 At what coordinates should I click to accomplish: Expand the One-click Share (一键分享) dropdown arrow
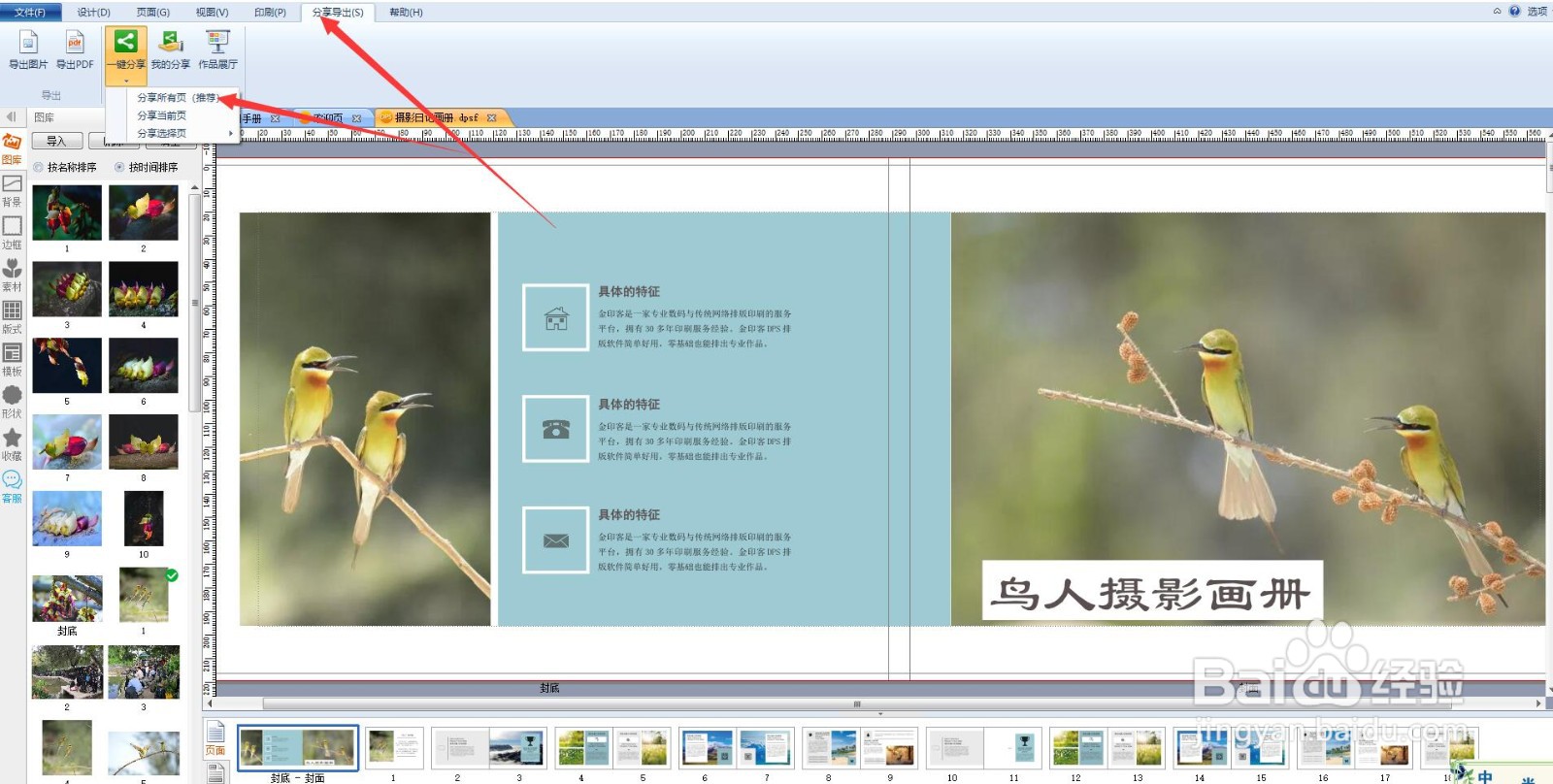pos(125,82)
